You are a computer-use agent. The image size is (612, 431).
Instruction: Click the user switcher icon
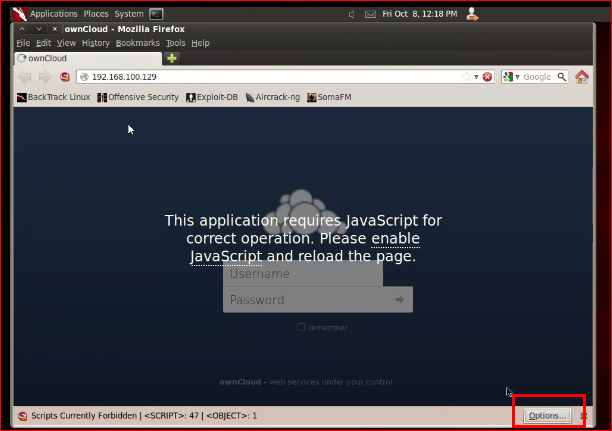coord(472,14)
